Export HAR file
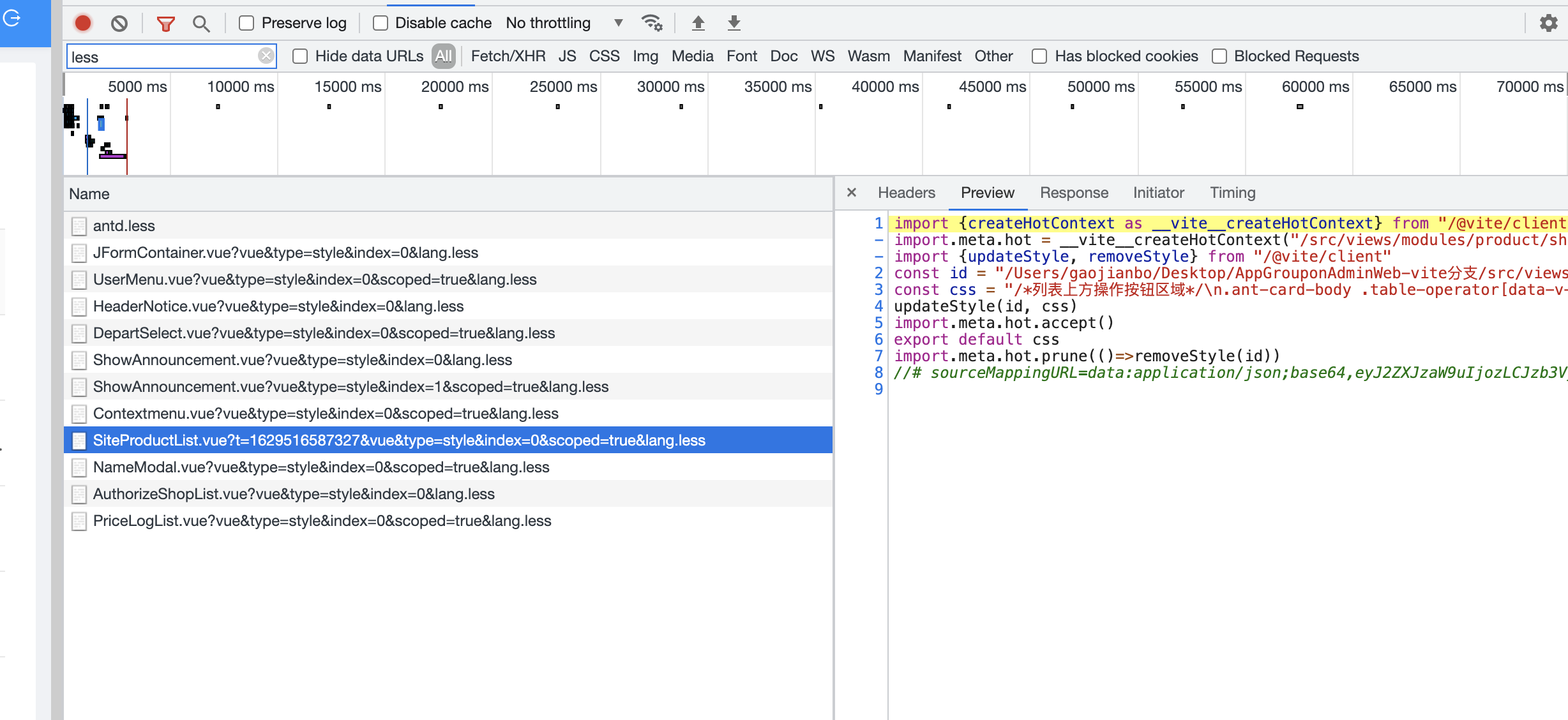 coord(733,22)
